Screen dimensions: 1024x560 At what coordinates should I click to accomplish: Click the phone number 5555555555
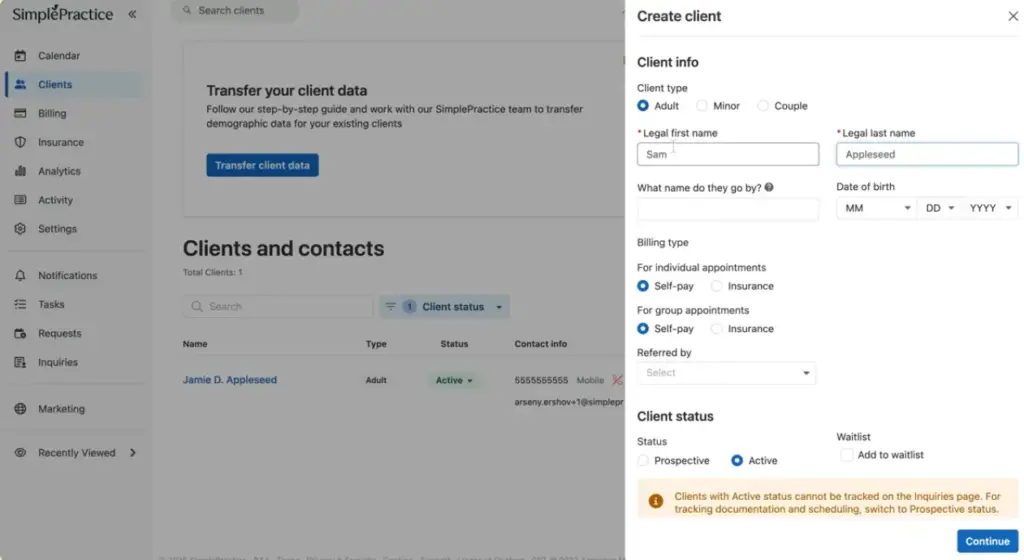[x=541, y=380]
